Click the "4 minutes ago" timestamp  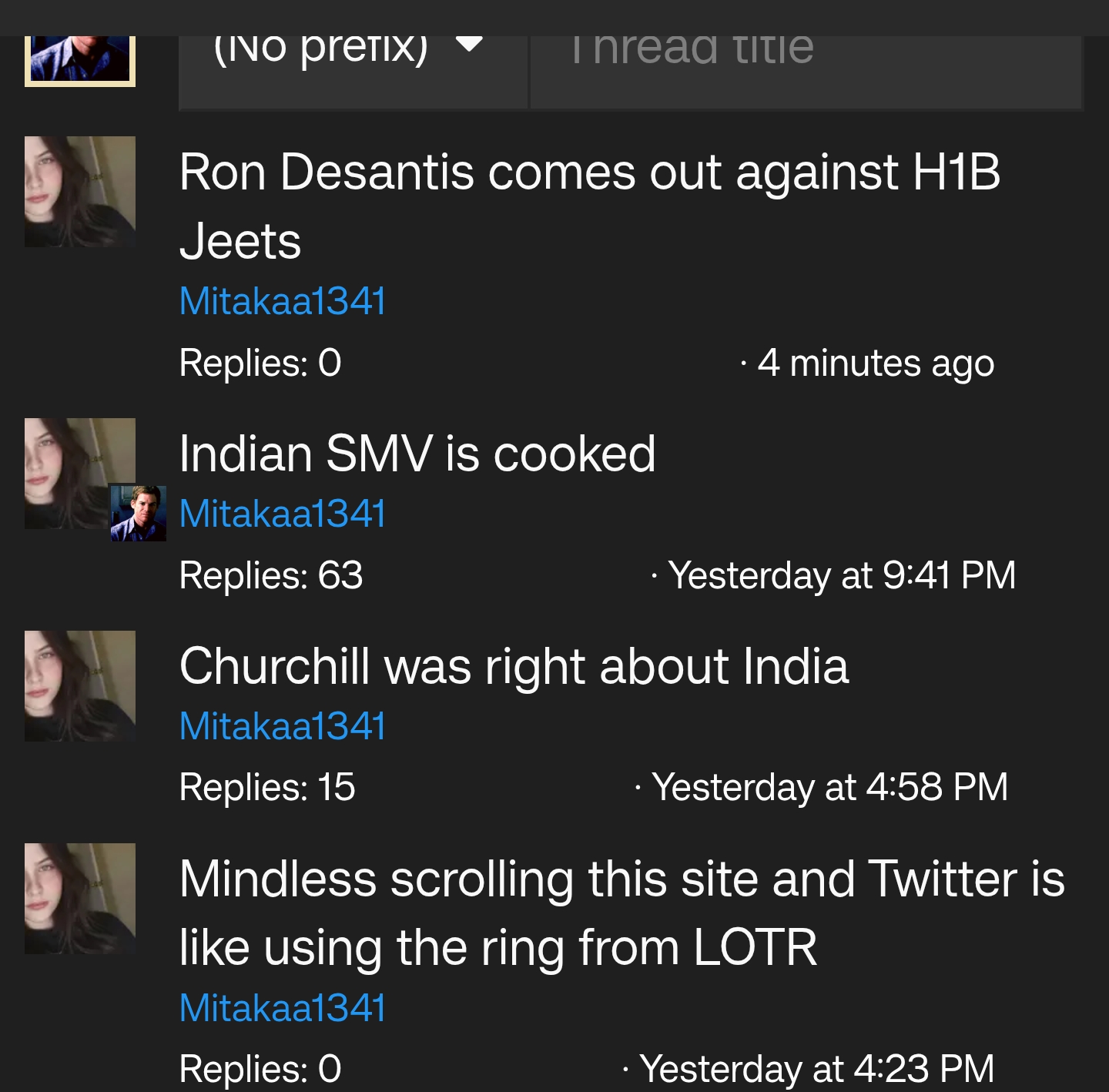pos(876,363)
